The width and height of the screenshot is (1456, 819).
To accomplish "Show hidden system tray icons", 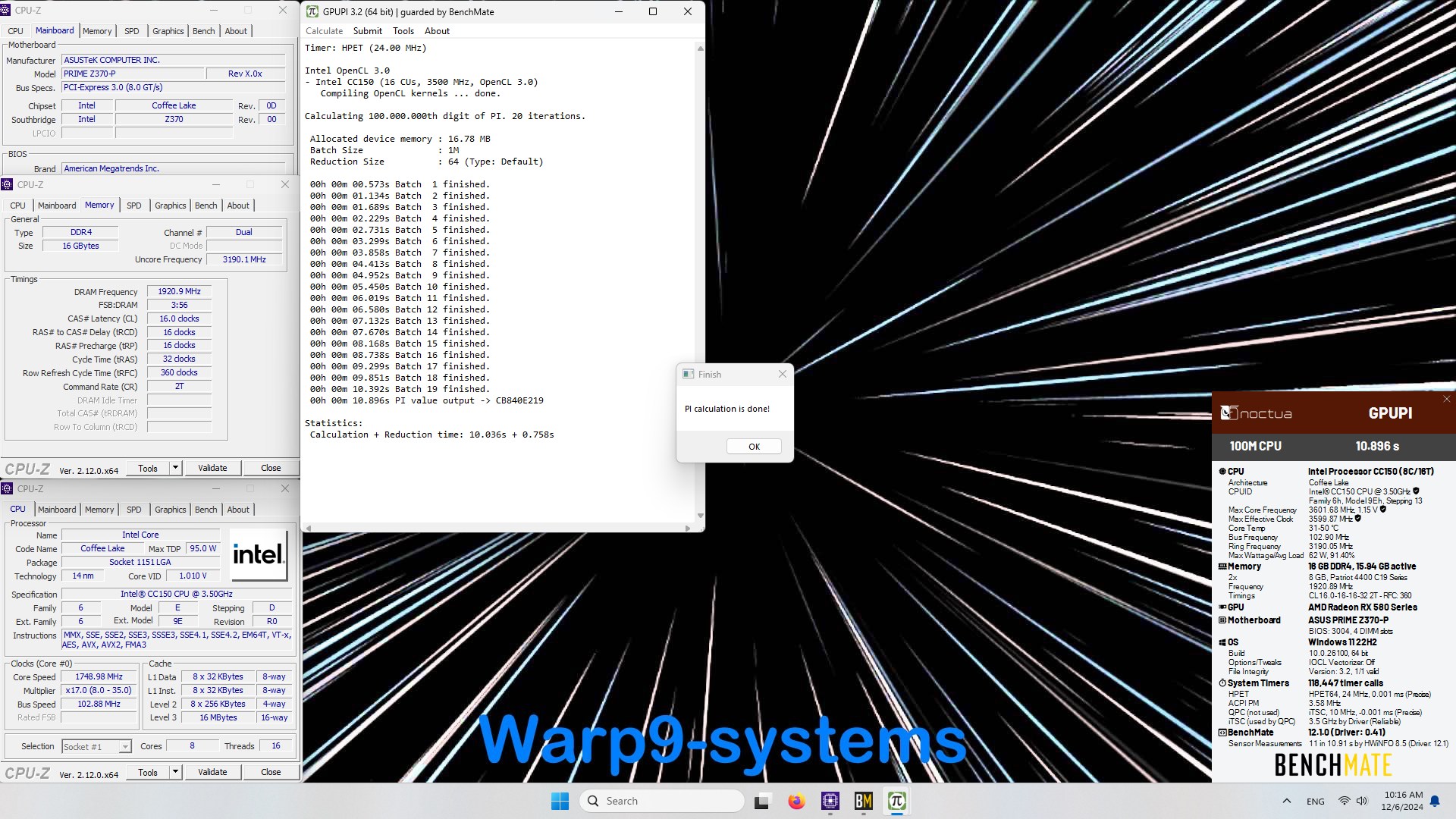I will pyautogui.click(x=1287, y=801).
